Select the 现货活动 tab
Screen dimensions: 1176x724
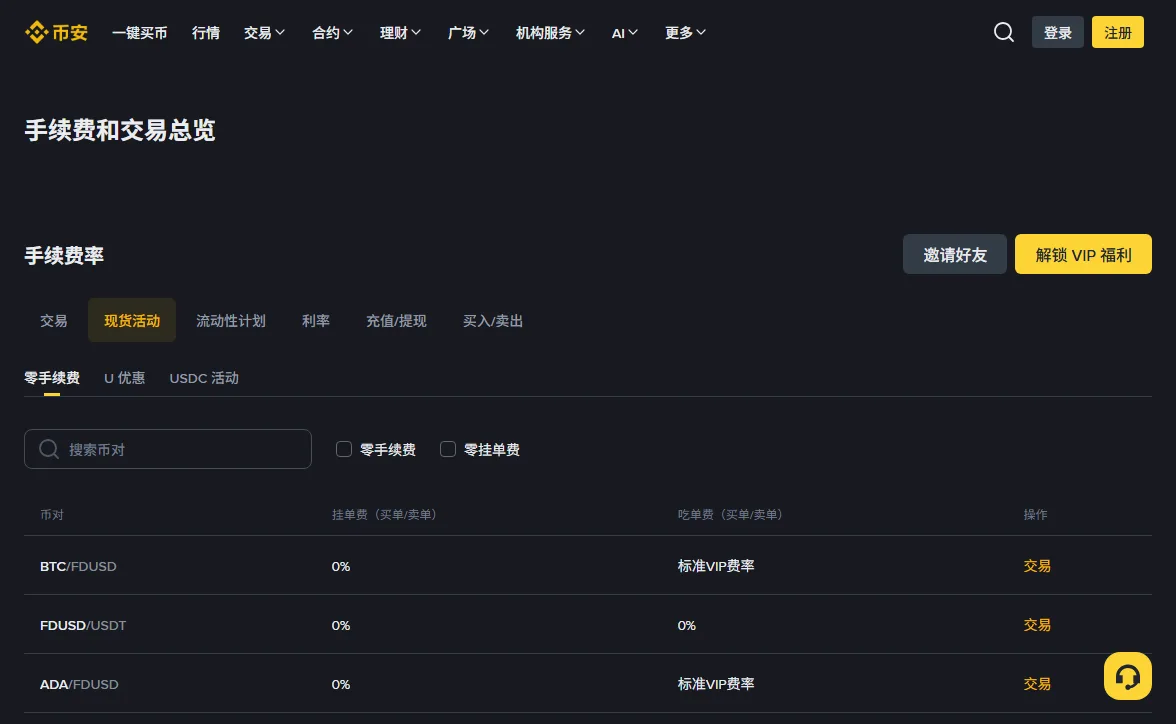tap(132, 320)
